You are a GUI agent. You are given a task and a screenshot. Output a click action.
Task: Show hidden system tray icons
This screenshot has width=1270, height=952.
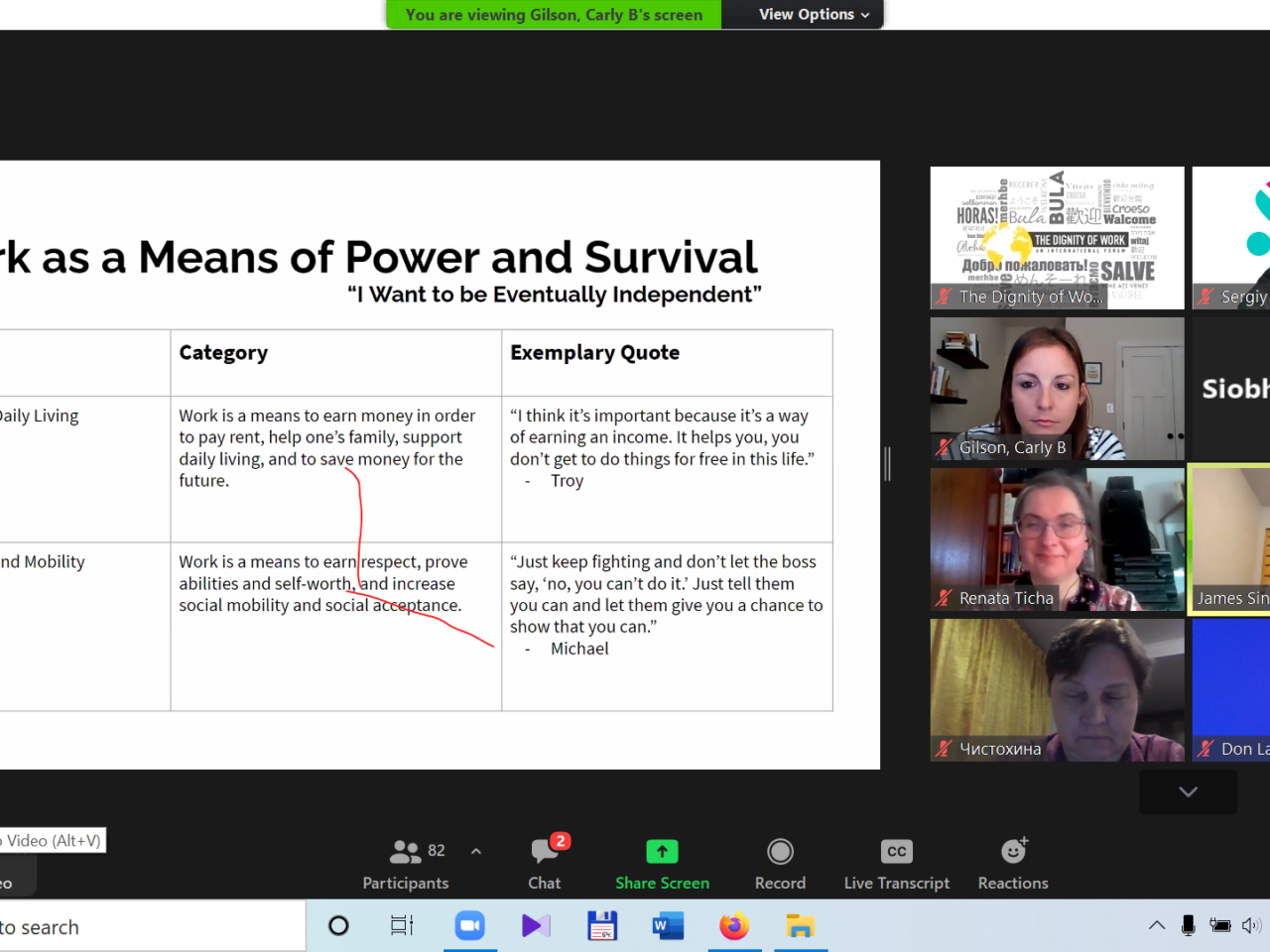pyautogui.click(x=1157, y=925)
